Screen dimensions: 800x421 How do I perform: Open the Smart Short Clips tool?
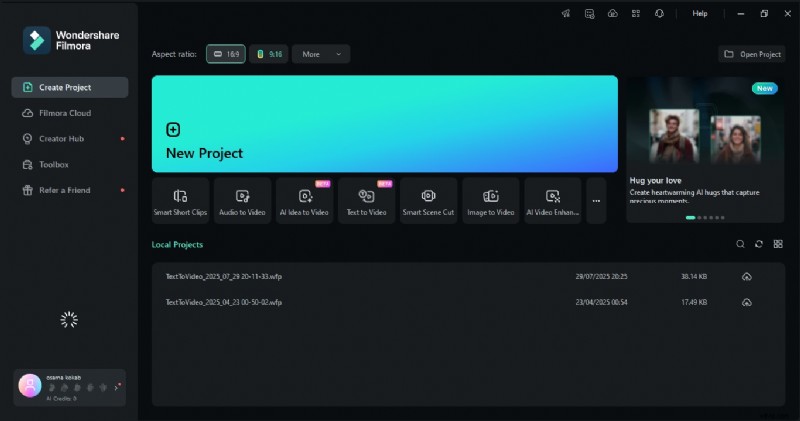(181, 201)
